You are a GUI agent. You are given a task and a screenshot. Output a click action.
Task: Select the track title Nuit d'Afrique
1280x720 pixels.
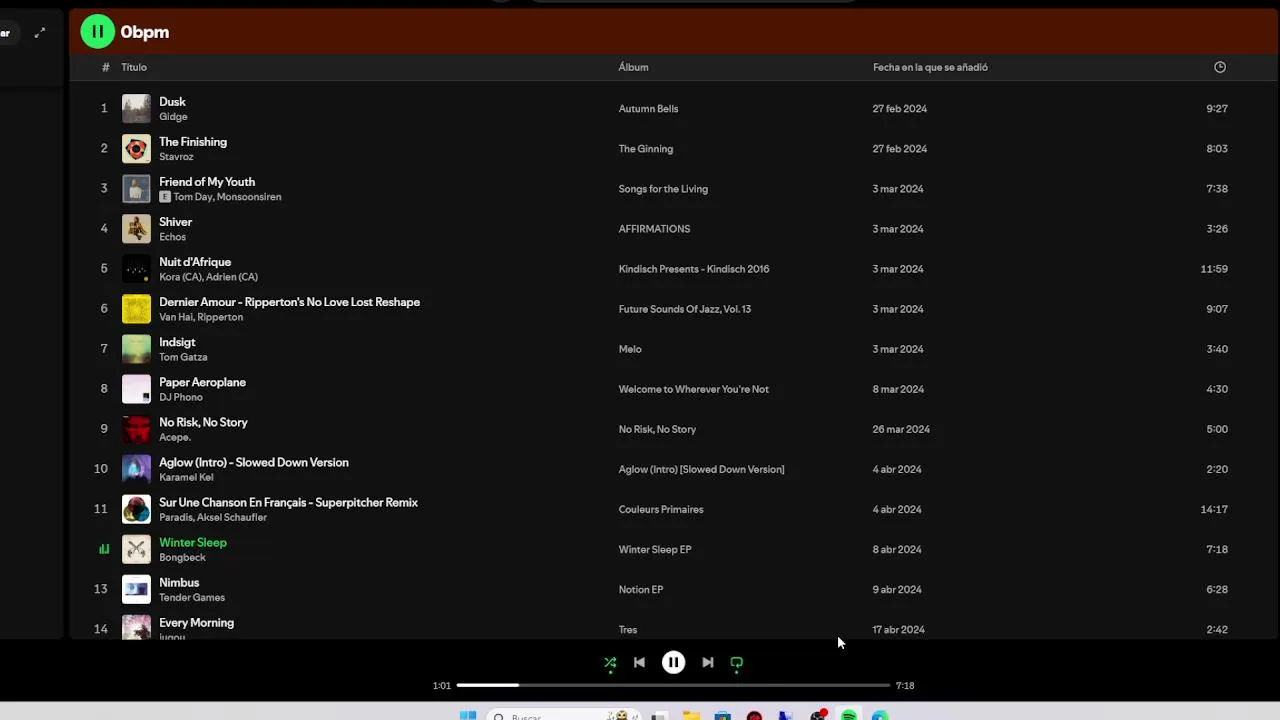pos(195,262)
